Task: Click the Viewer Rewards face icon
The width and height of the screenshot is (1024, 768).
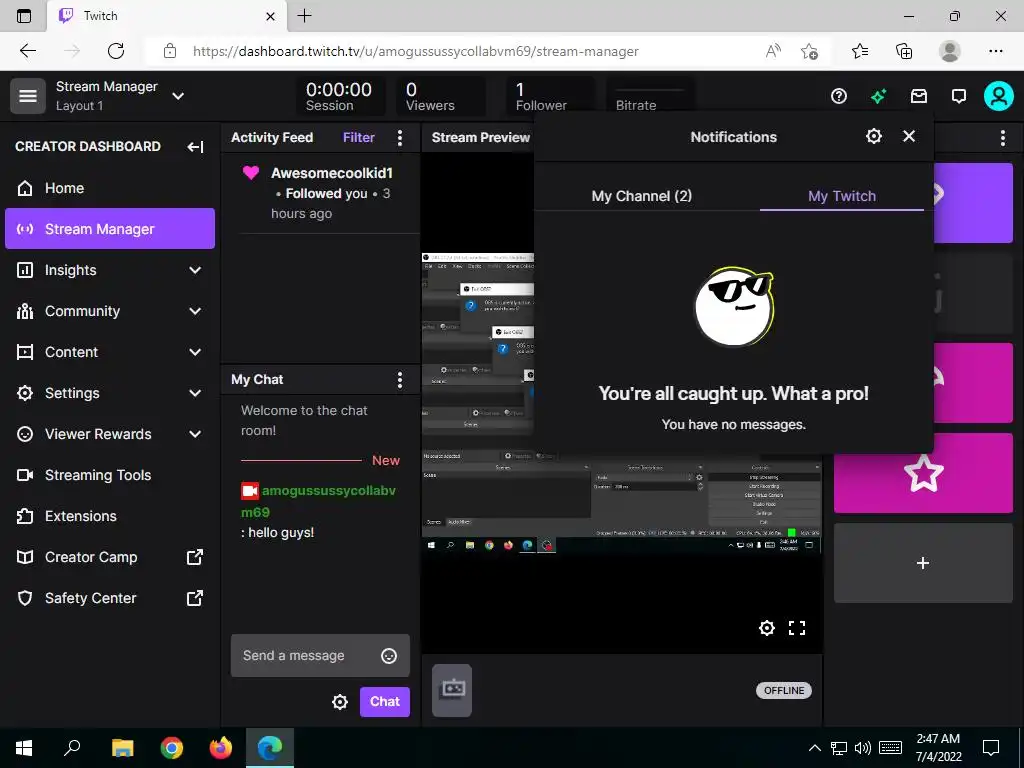Action: [25, 434]
